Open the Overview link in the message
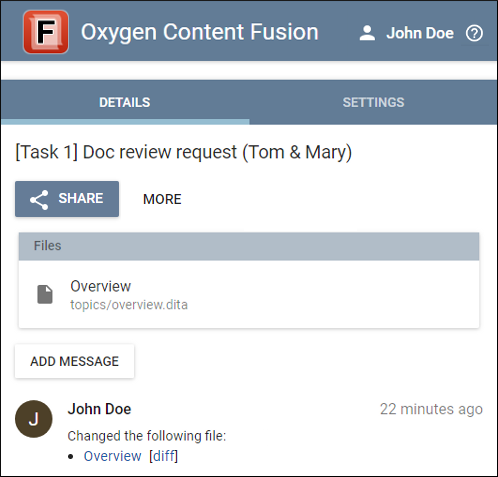498x477 pixels. tap(112, 456)
